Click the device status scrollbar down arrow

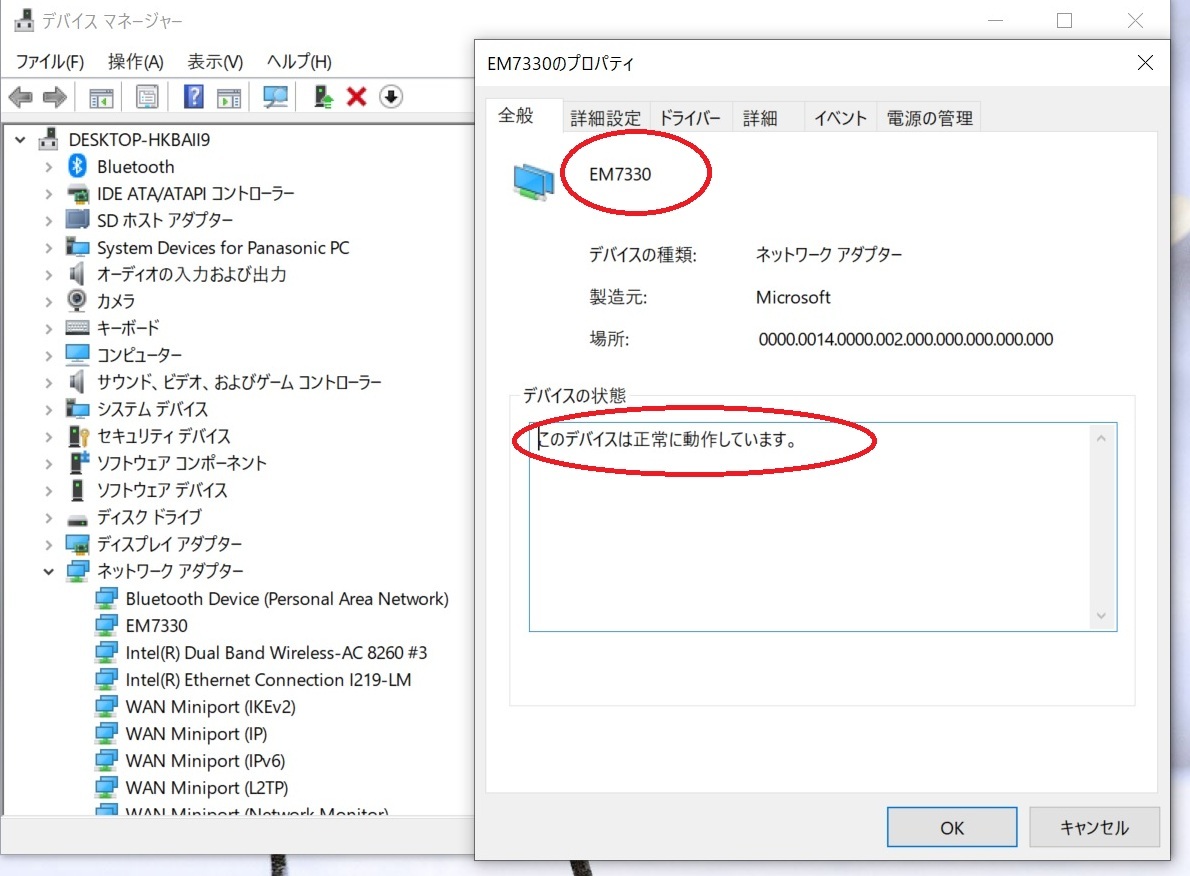(x=1101, y=616)
